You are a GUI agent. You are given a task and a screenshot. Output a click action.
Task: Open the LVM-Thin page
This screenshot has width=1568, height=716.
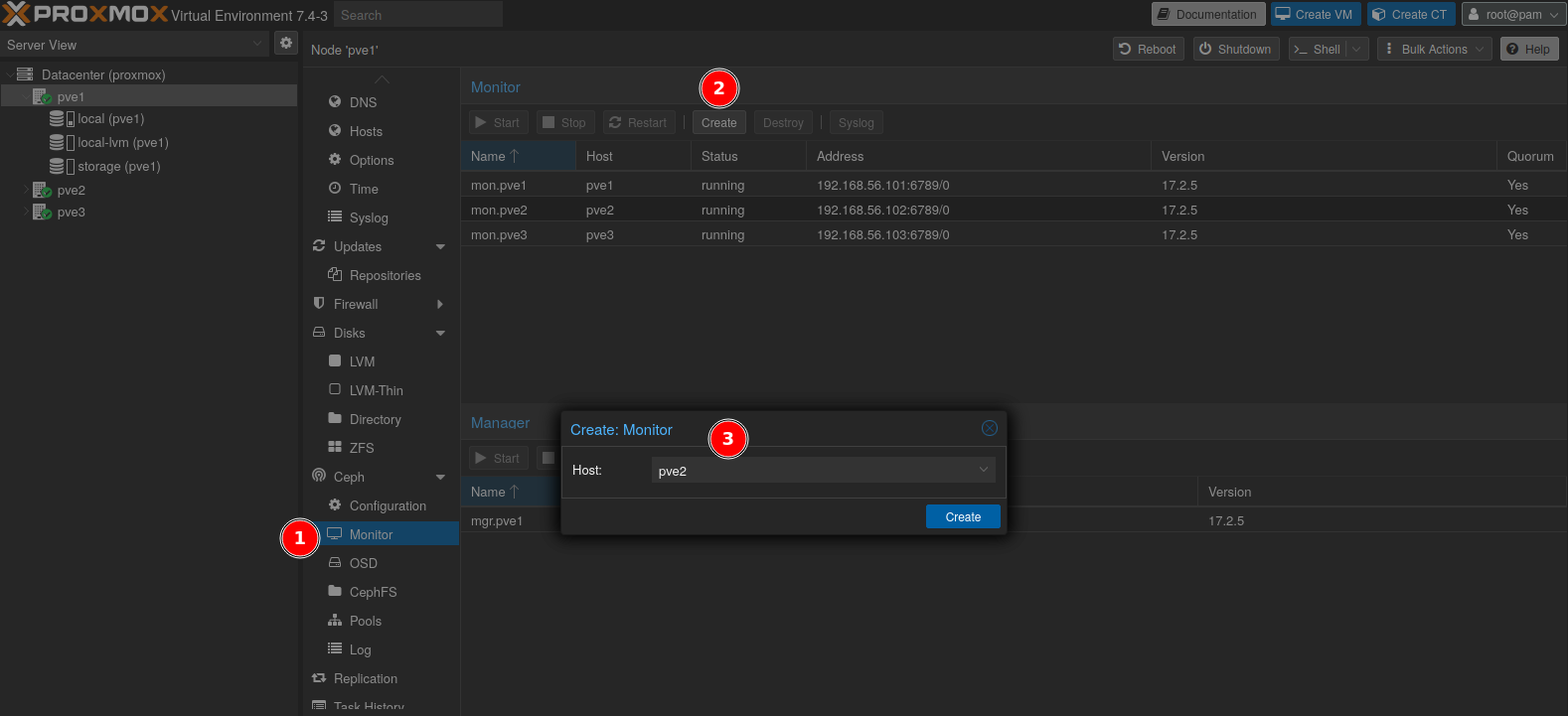coord(376,390)
